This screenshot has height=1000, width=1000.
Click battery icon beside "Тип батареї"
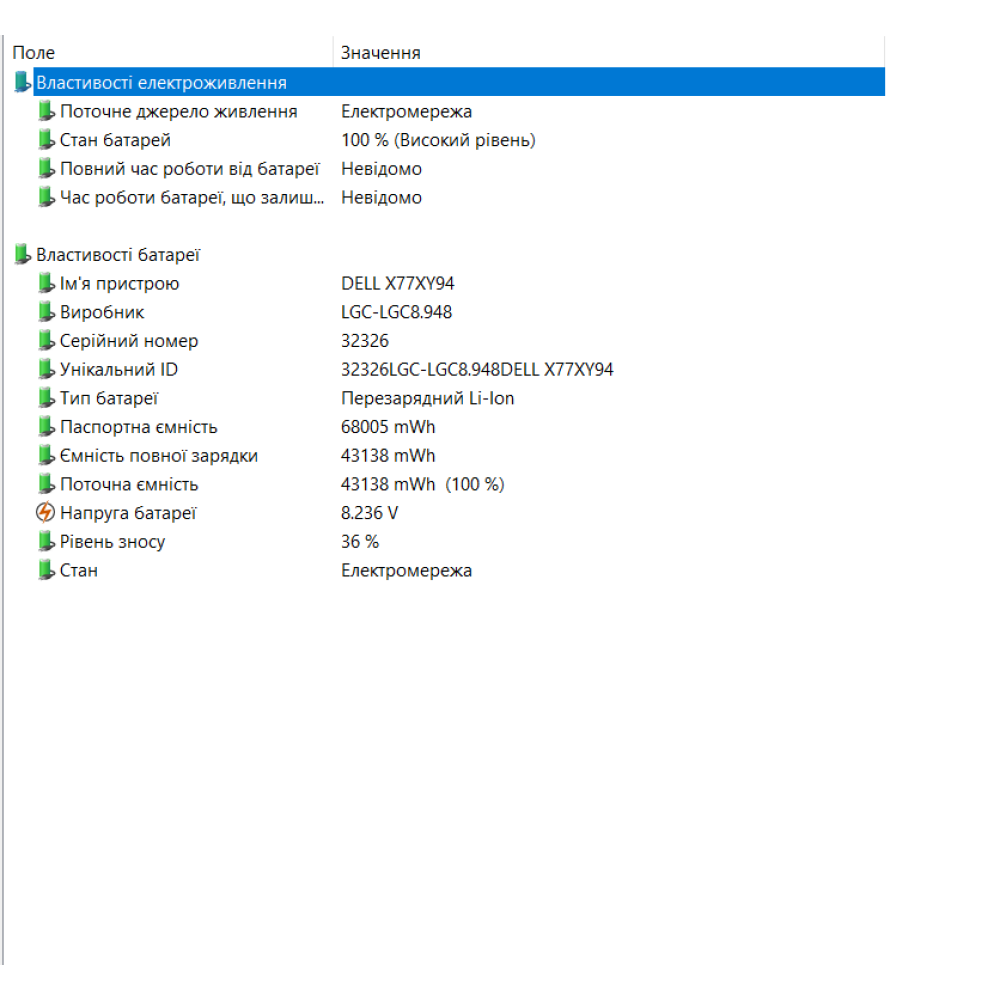pyautogui.click(x=45, y=397)
